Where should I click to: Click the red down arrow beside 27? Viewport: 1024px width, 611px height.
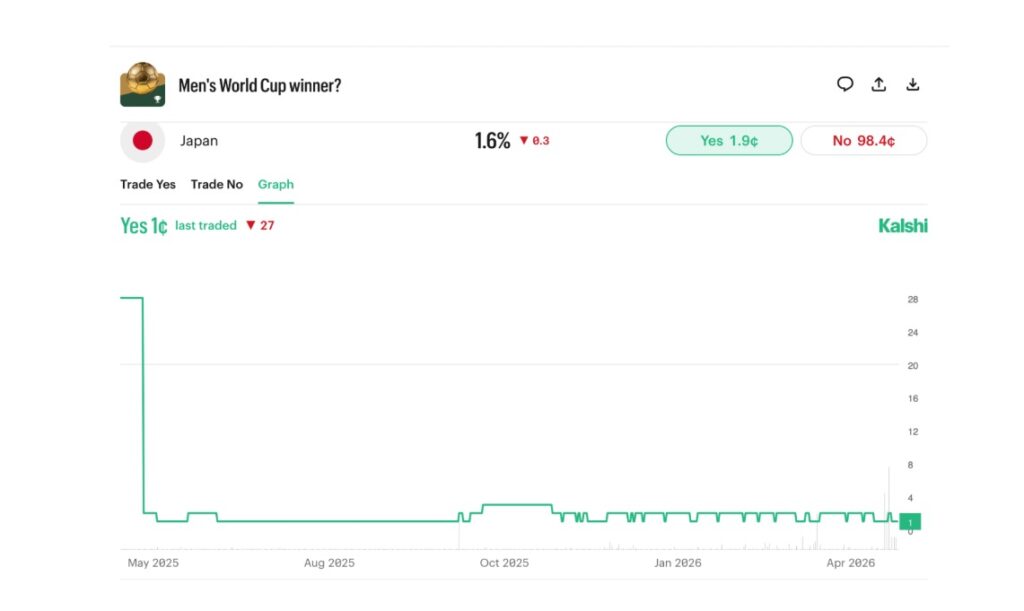tap(250, 226)
